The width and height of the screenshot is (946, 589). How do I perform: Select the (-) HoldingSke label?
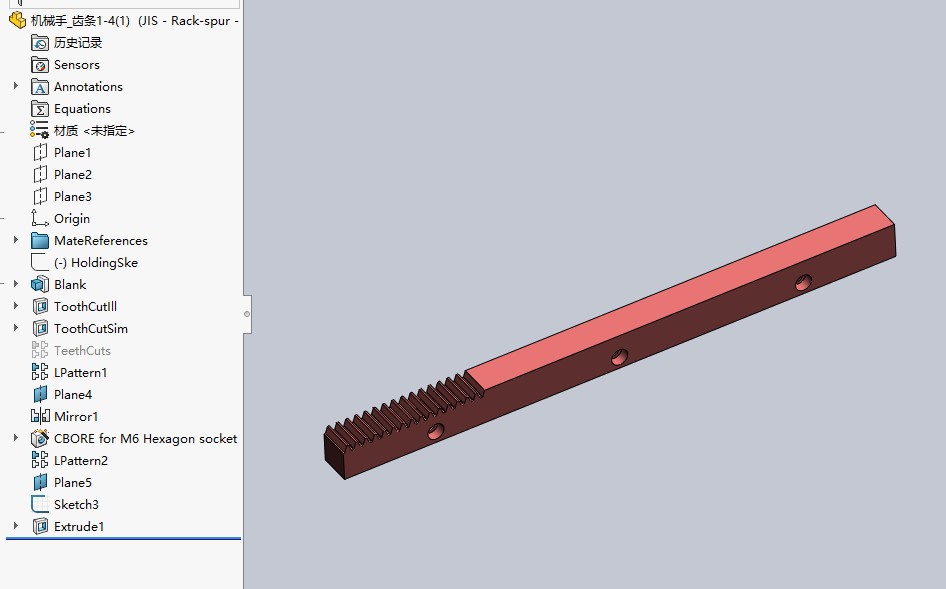(96, 263)
